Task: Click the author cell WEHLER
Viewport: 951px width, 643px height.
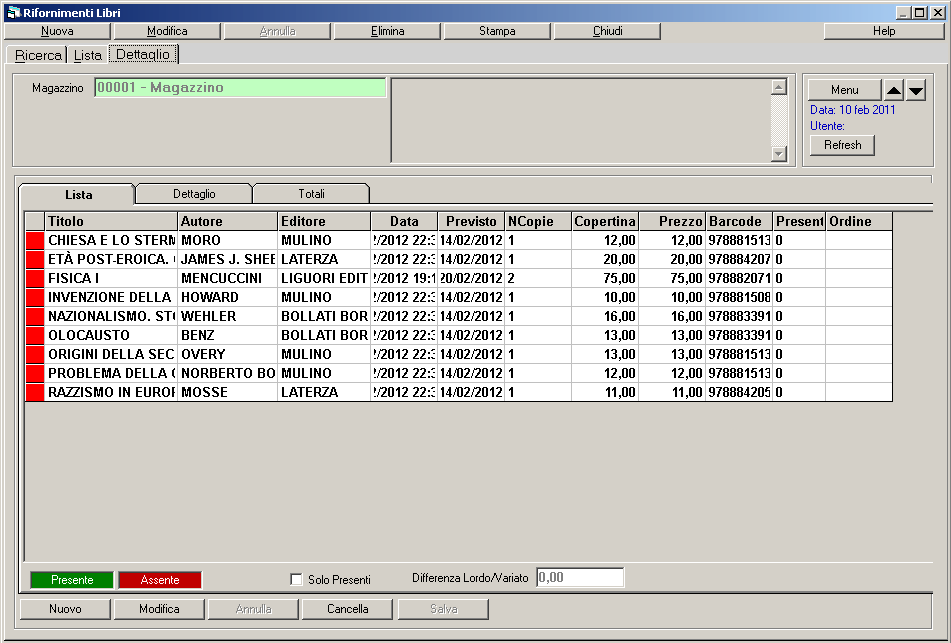Action: click(227, 317)
